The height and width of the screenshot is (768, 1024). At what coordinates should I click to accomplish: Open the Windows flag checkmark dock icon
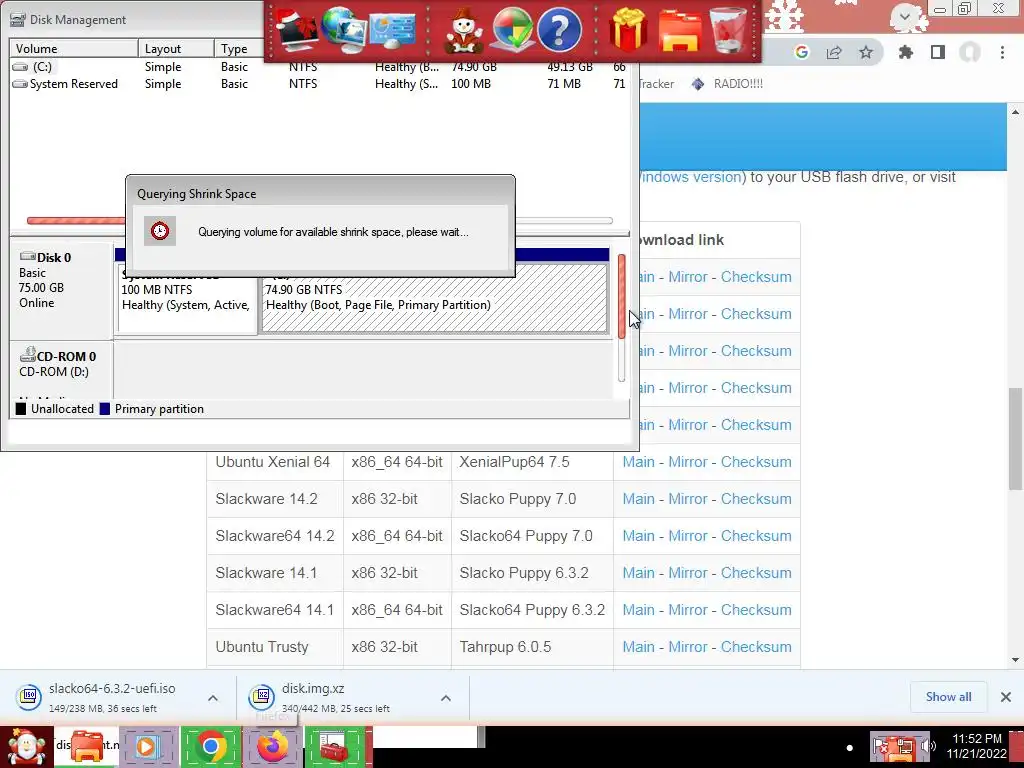pos(512,29)
